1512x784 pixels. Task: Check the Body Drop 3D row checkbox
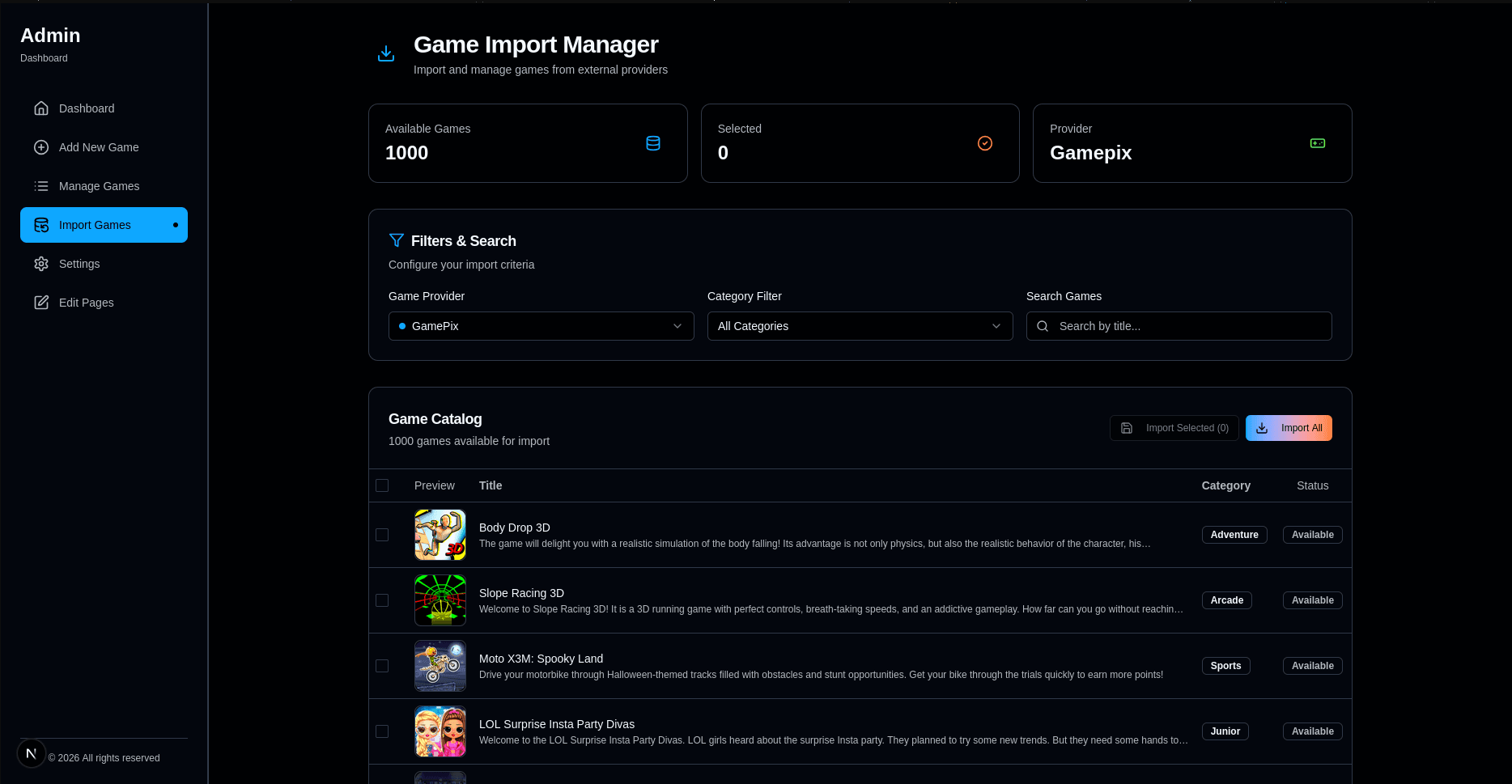(x=382, y=535)
